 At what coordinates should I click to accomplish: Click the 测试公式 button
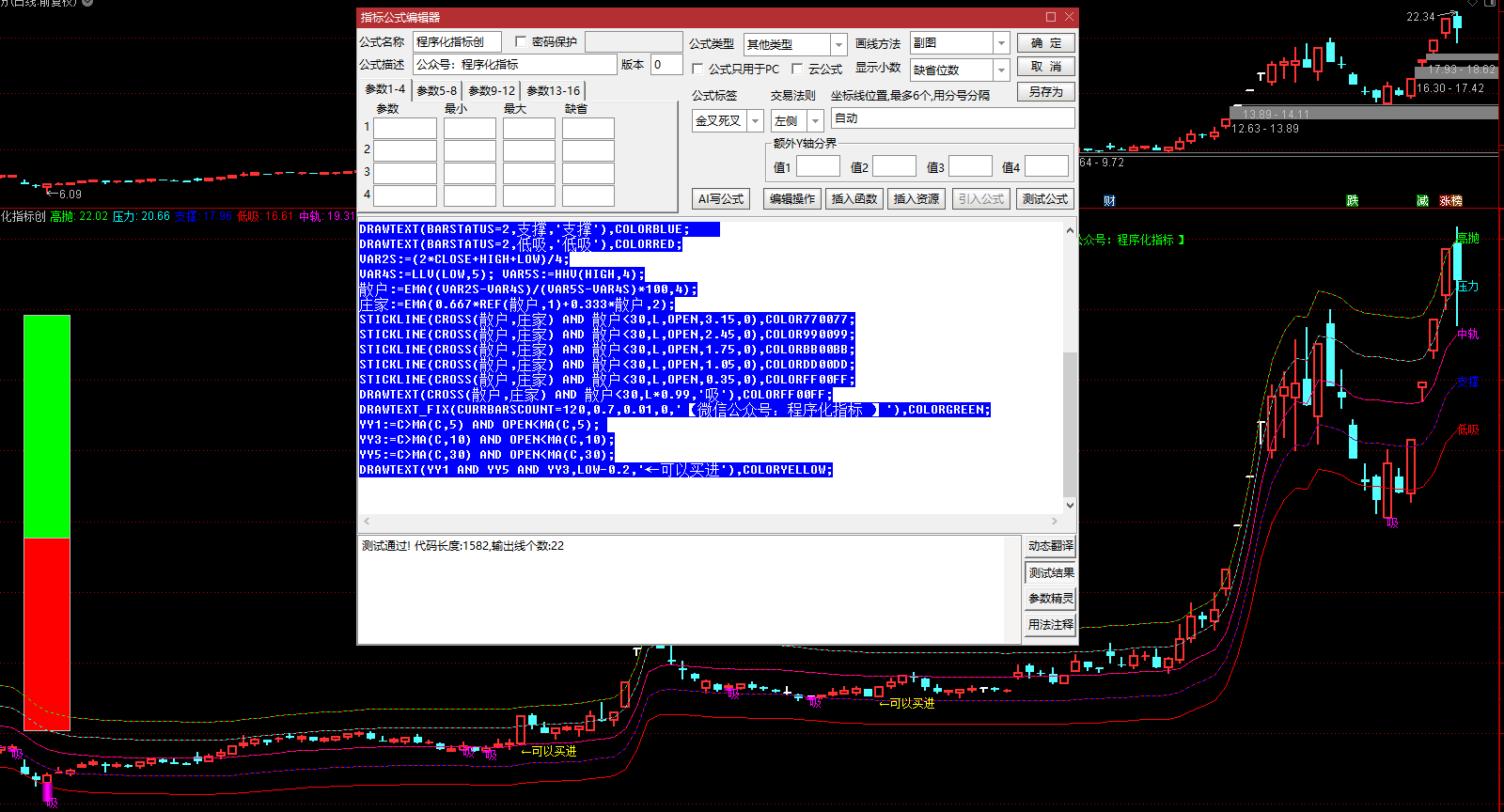[x=1044, y=199]
